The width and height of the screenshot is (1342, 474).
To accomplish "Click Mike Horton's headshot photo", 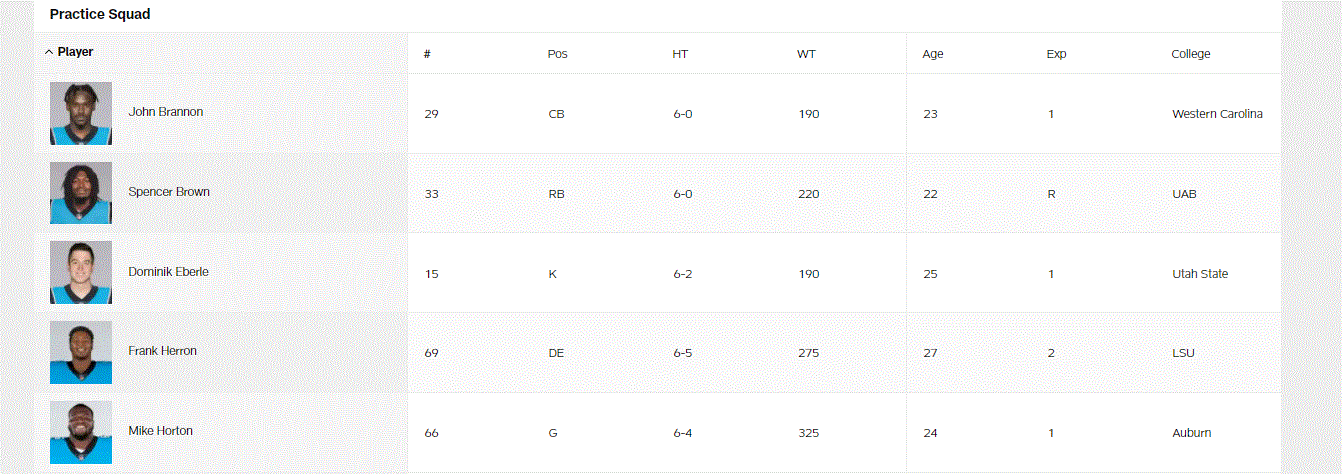I will pyautogui.click(x=81, y=432).
